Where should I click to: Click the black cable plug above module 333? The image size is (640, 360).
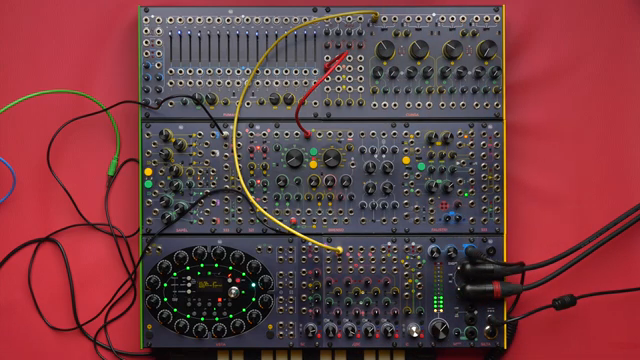225,134
